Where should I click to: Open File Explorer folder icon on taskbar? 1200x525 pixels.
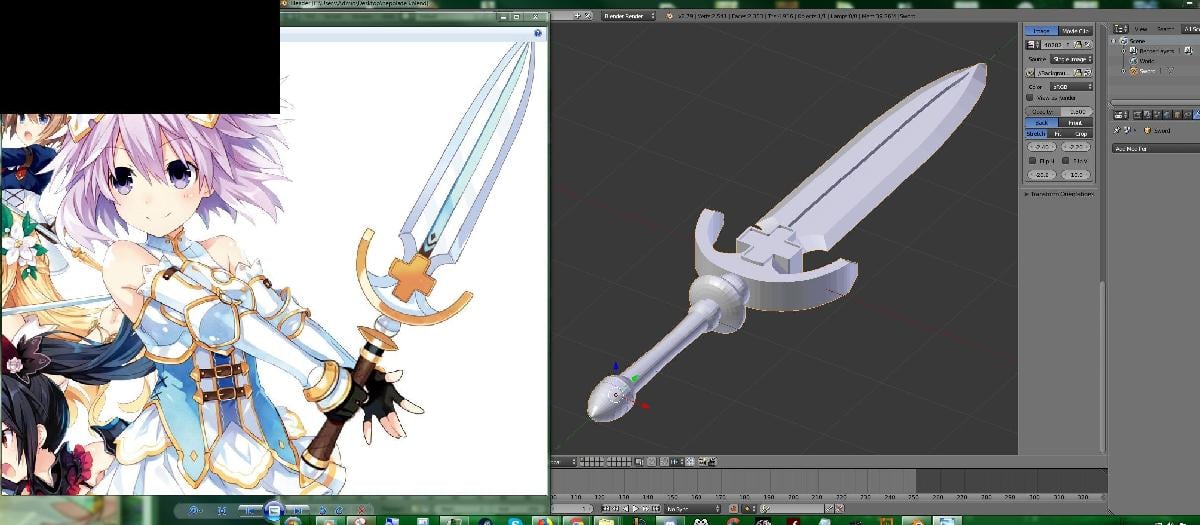pos(606,521)
